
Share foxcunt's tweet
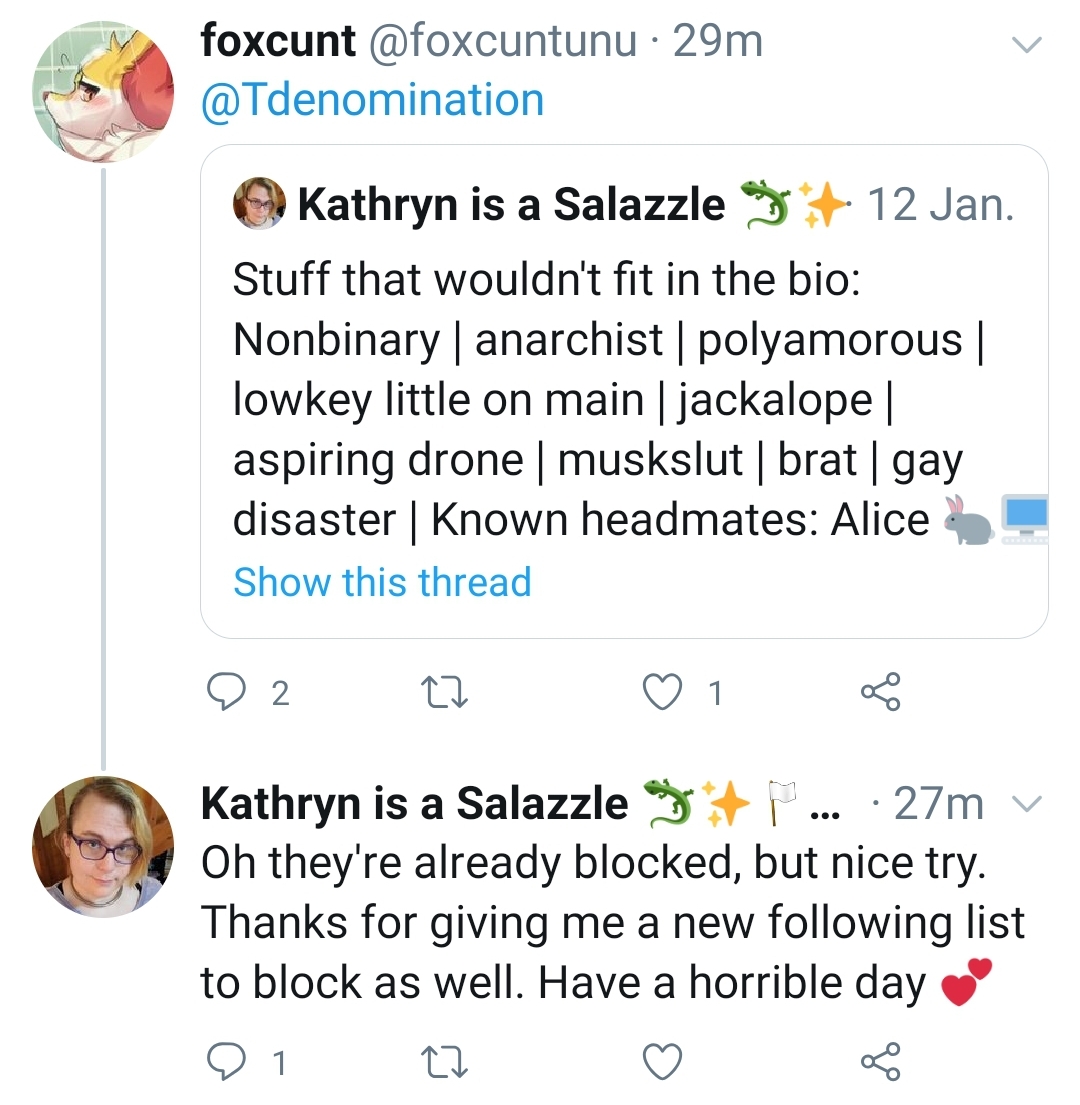click(x=881, y=691)
